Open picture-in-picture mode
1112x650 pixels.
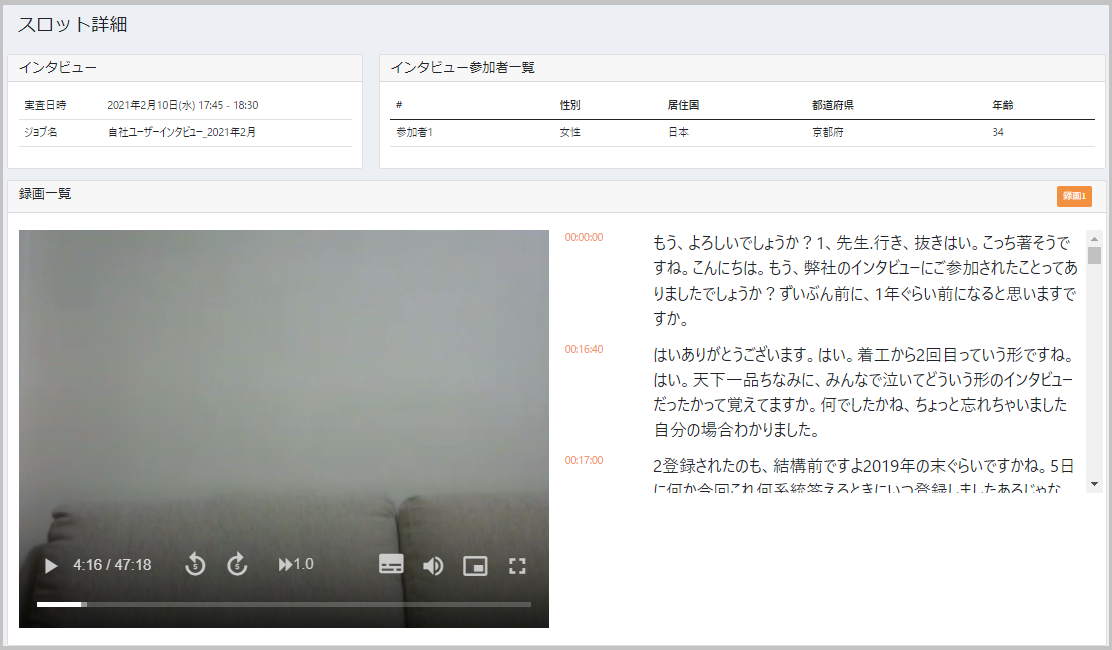(474, 565)
